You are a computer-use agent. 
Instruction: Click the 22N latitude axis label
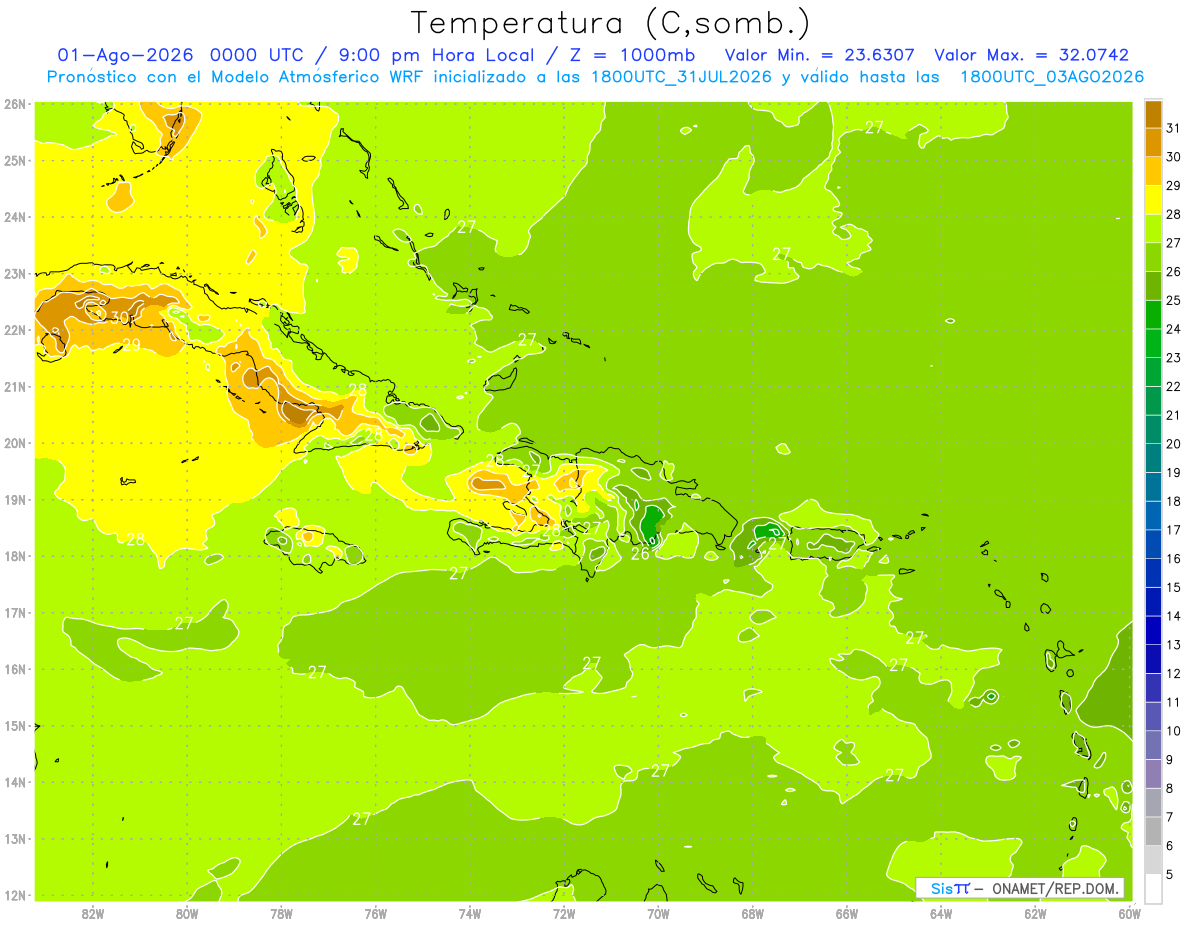[15, 330]
